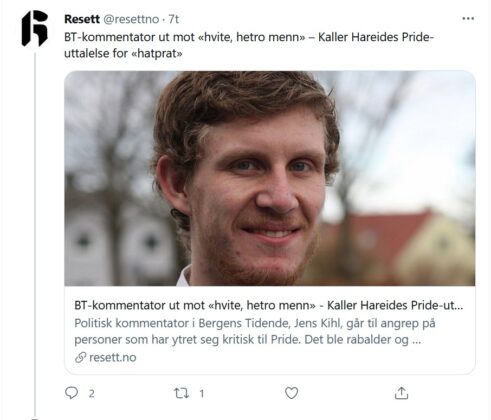491x420 pixels.
Task: Click the resett.no domain link
Action: pyautogui.click(x=113, y=358)
